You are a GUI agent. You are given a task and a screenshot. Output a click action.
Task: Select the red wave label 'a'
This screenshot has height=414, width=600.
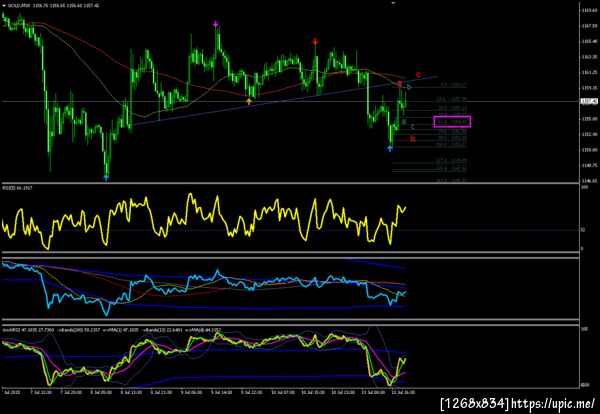[400, 83]
